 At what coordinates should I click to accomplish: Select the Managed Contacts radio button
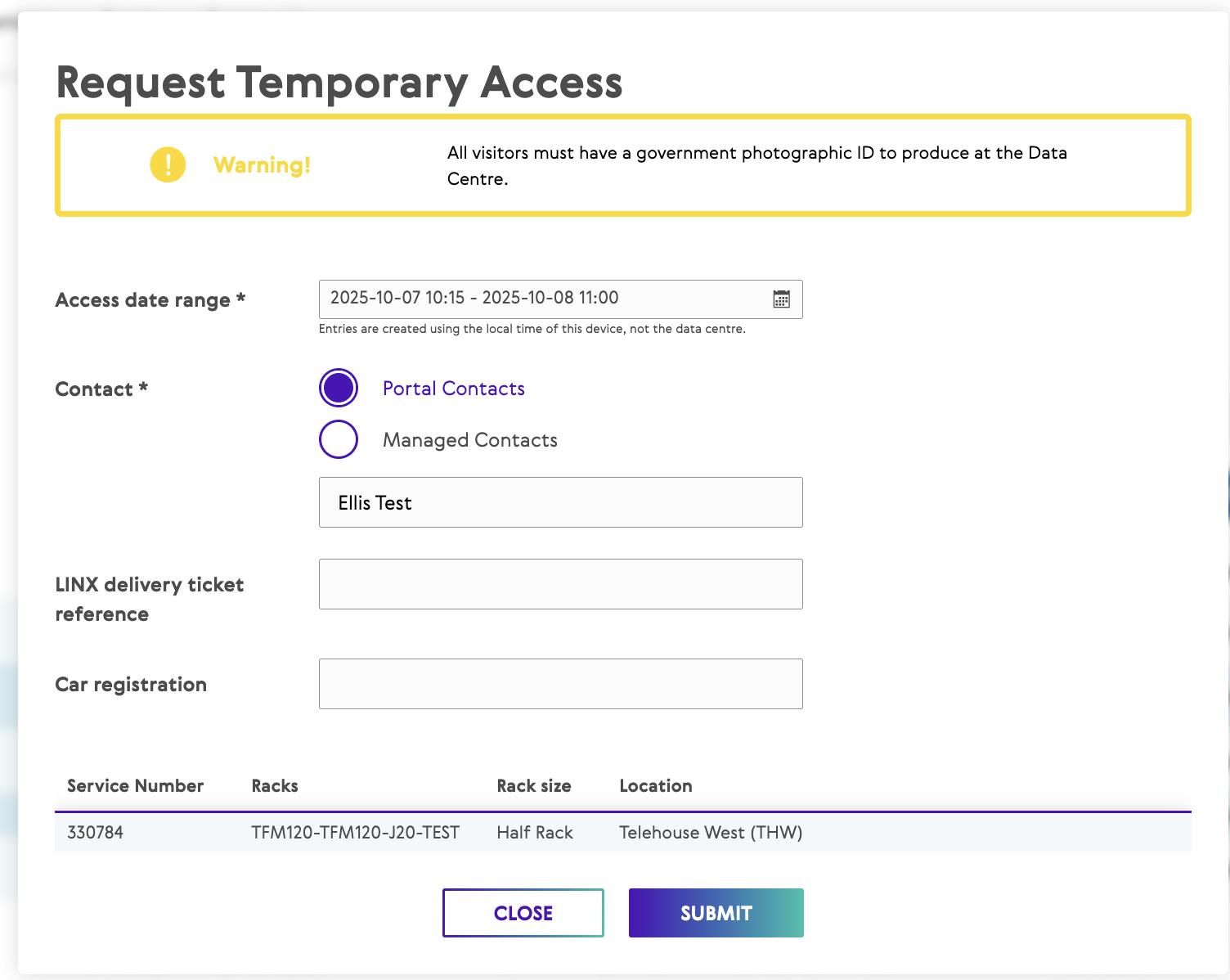point(339,439)
